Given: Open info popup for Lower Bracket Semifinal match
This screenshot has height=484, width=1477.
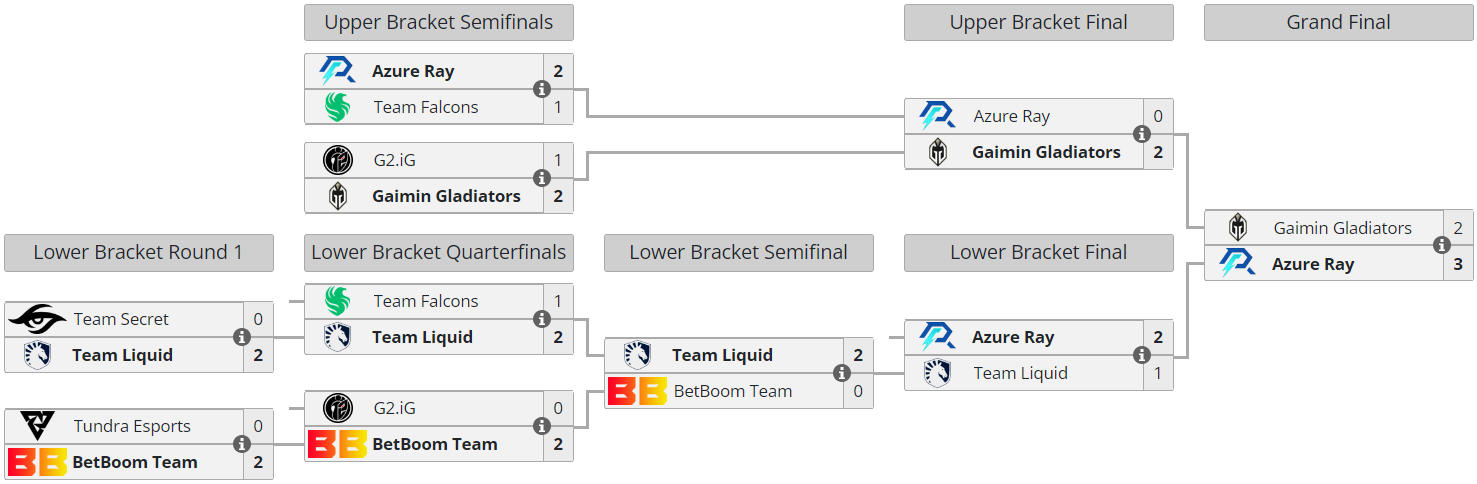Looking at the screenshot, I should [841, 373].
